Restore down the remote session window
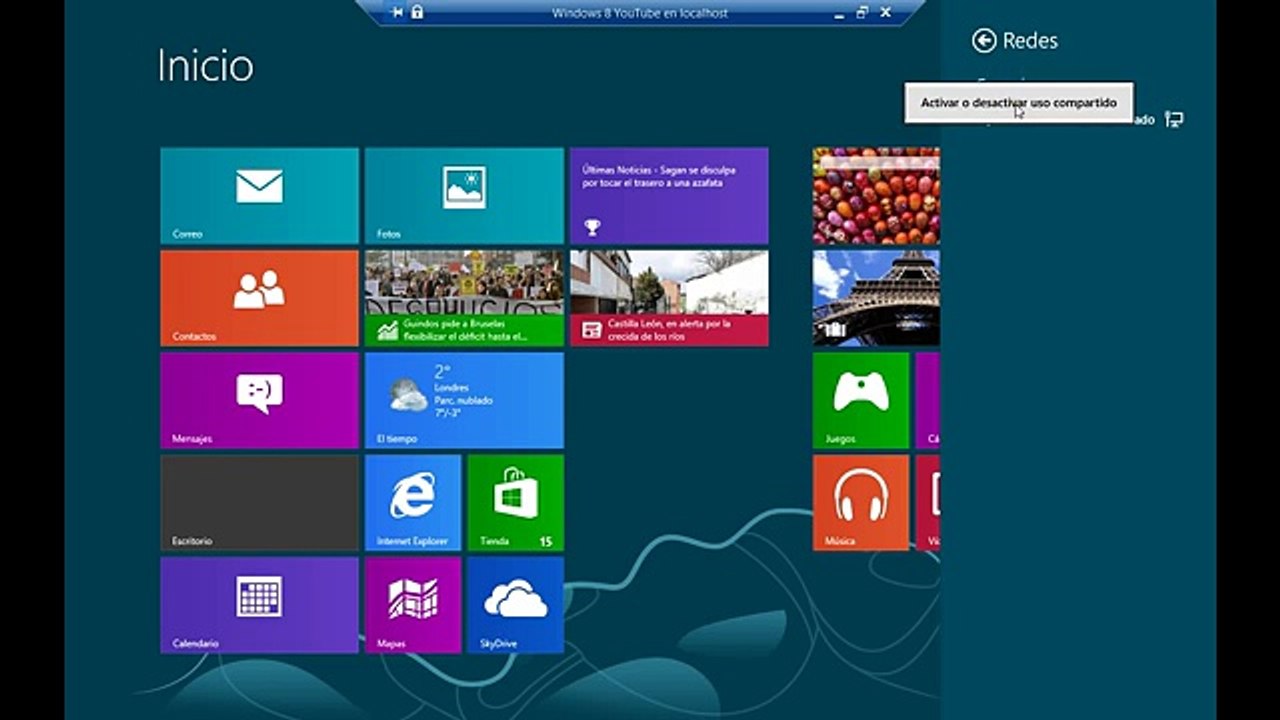Viewport: 1280px width, 720px height. point(862,12)
